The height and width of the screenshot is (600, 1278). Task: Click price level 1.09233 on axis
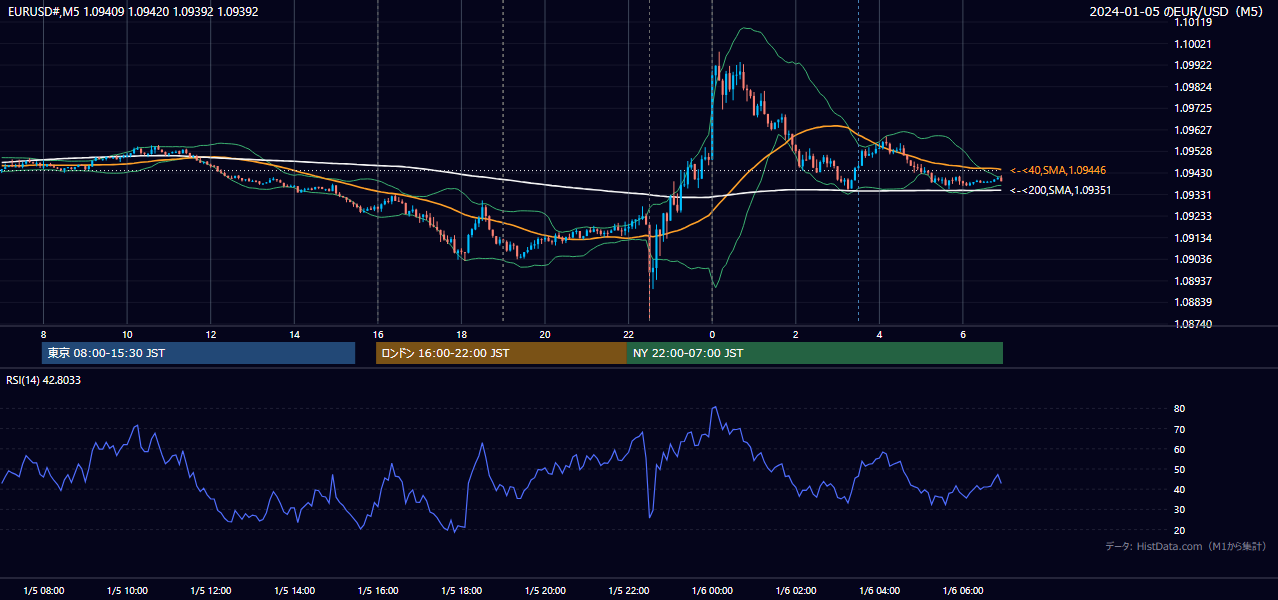[x=1193, y=216]
